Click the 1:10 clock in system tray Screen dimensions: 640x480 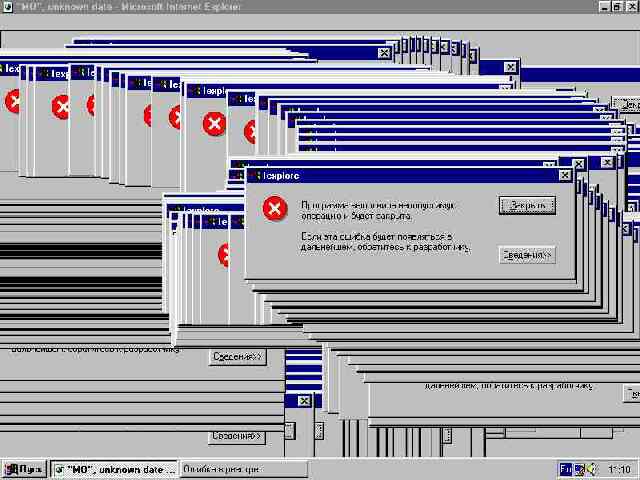pyautogui.click(x=619, y=469)
